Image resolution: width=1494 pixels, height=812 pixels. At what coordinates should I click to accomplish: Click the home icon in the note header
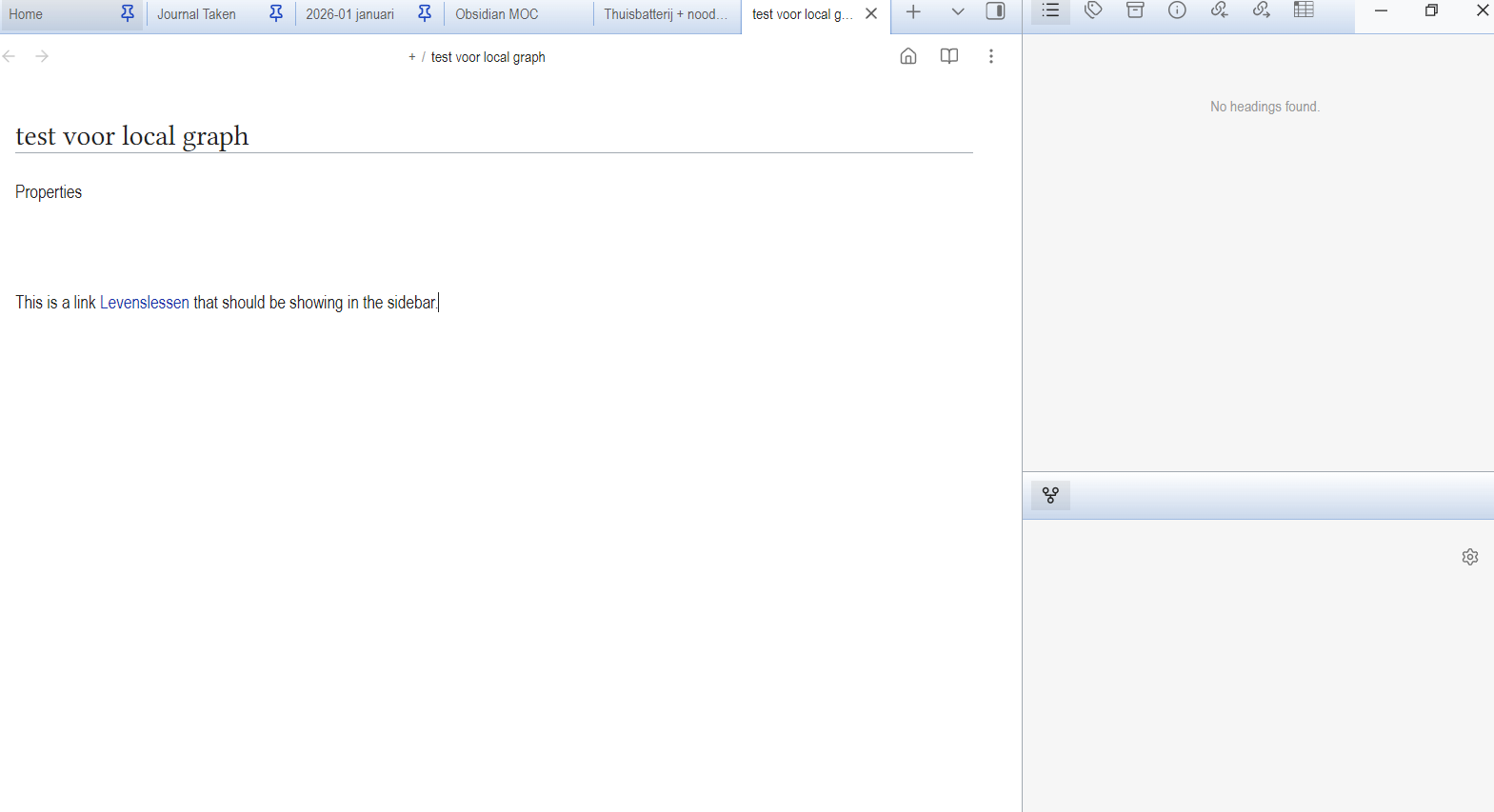coord(908,56)
